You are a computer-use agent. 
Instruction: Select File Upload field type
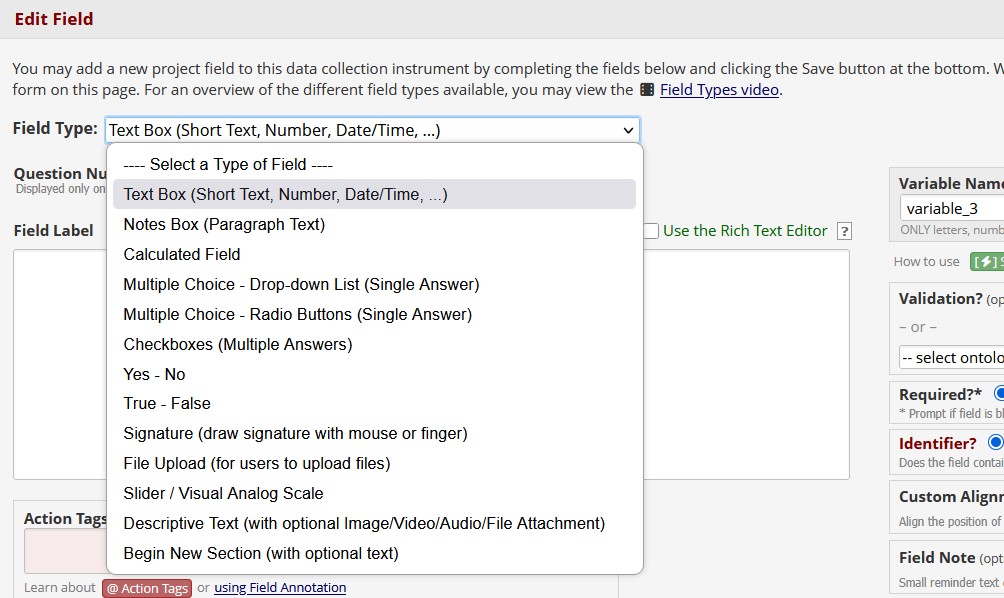coord(257,463)
